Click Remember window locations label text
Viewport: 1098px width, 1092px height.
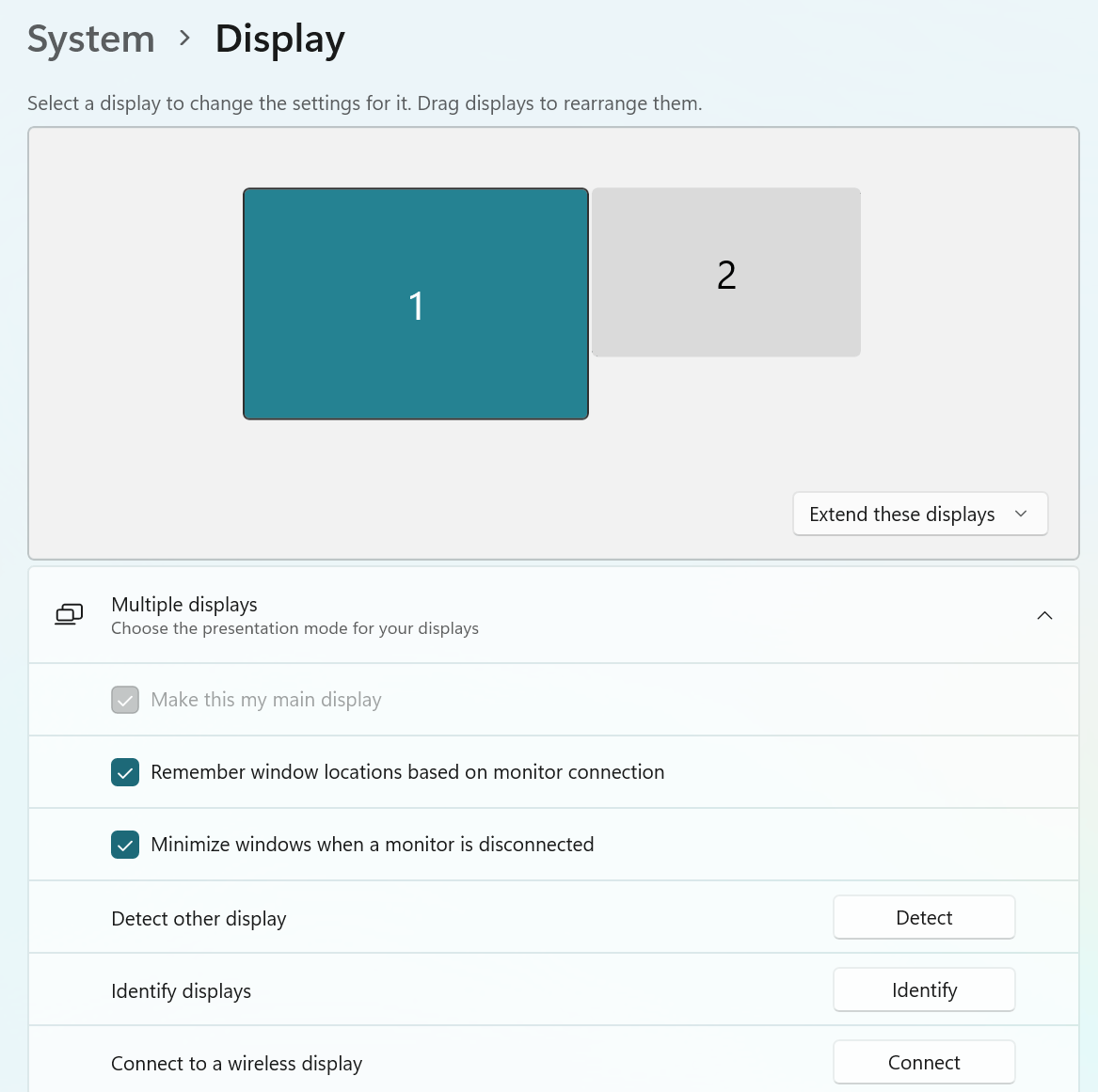tap(407, 772)
